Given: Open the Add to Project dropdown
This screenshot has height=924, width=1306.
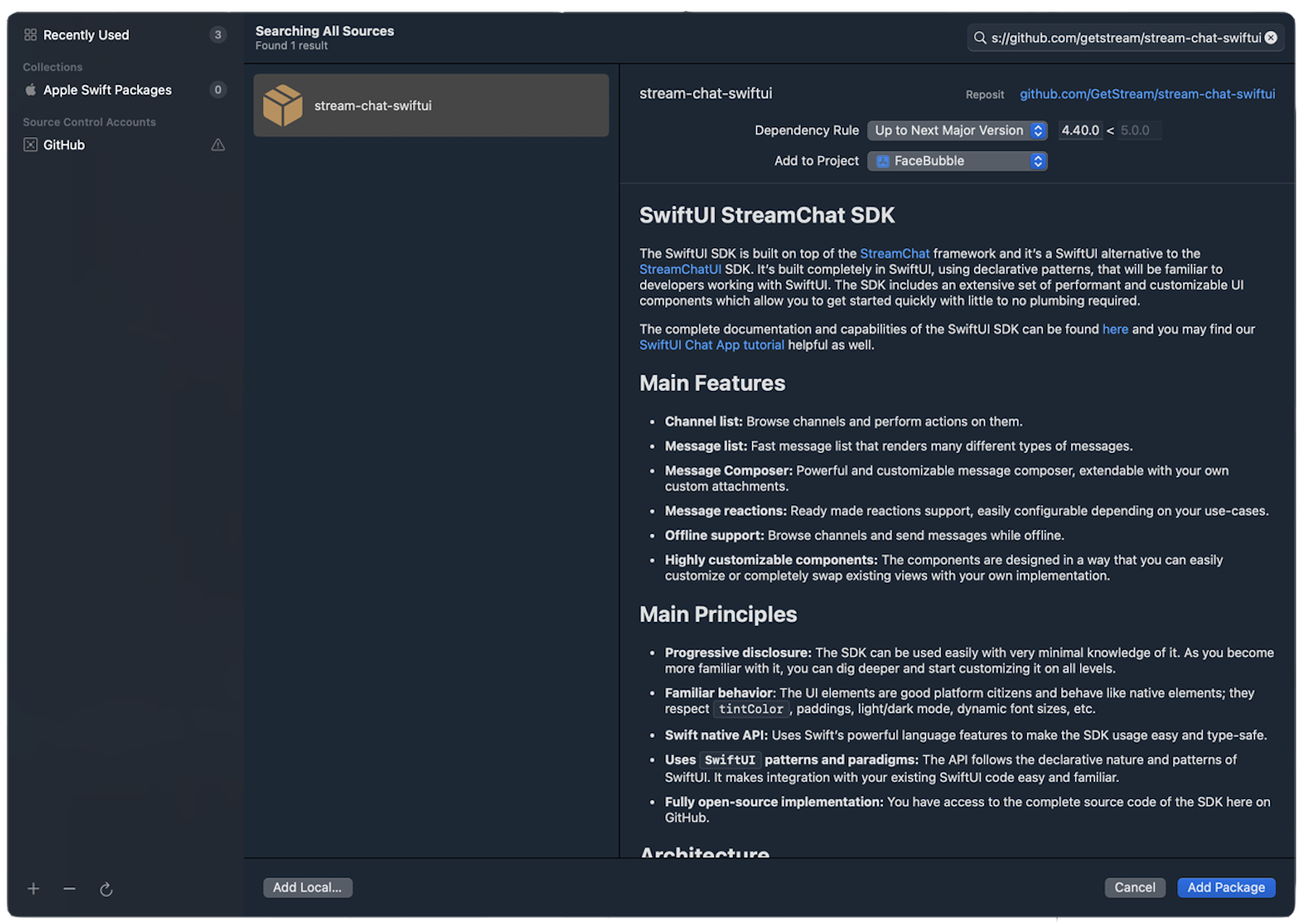Looking at the screenshot, I should tap(957, 162).
